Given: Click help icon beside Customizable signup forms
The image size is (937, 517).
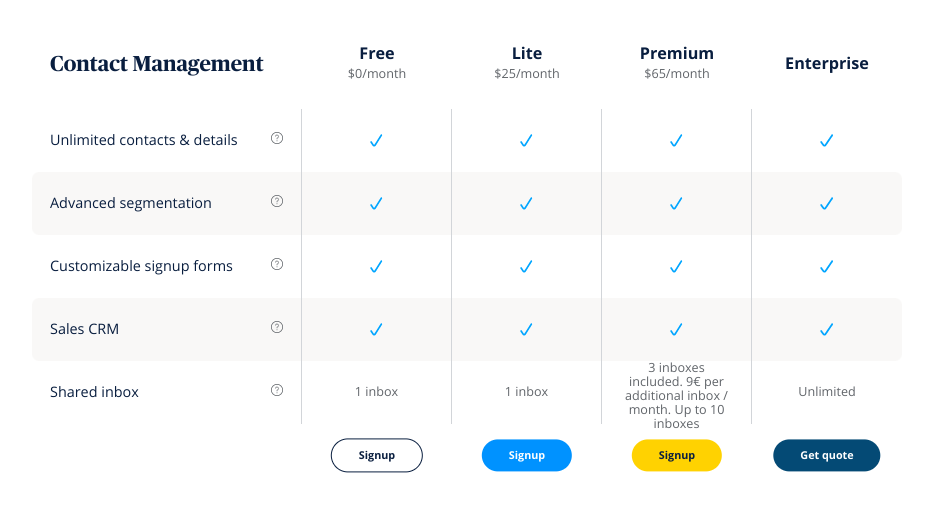Looking at the screenshot, I should pyautogui.click(x=277, y=265).
